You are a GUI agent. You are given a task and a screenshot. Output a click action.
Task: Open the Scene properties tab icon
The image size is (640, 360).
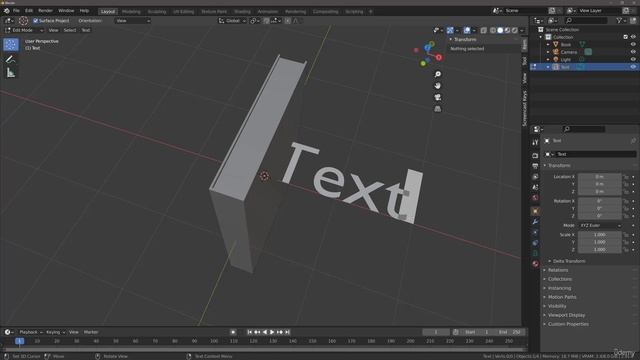(535, 187)
